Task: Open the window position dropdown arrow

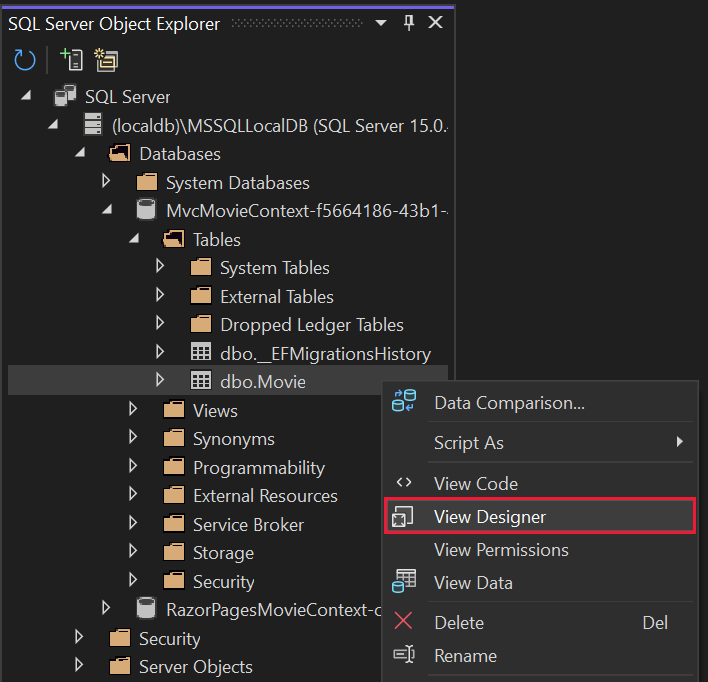Action: click(x=380, y=23)
